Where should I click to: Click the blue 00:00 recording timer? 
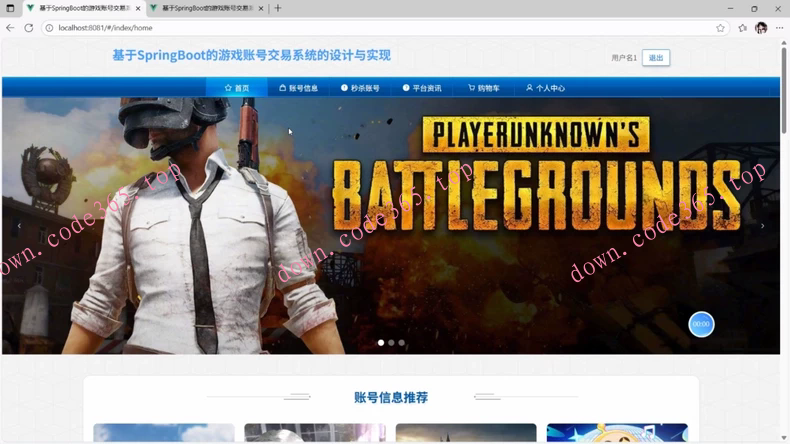[701, 324]
